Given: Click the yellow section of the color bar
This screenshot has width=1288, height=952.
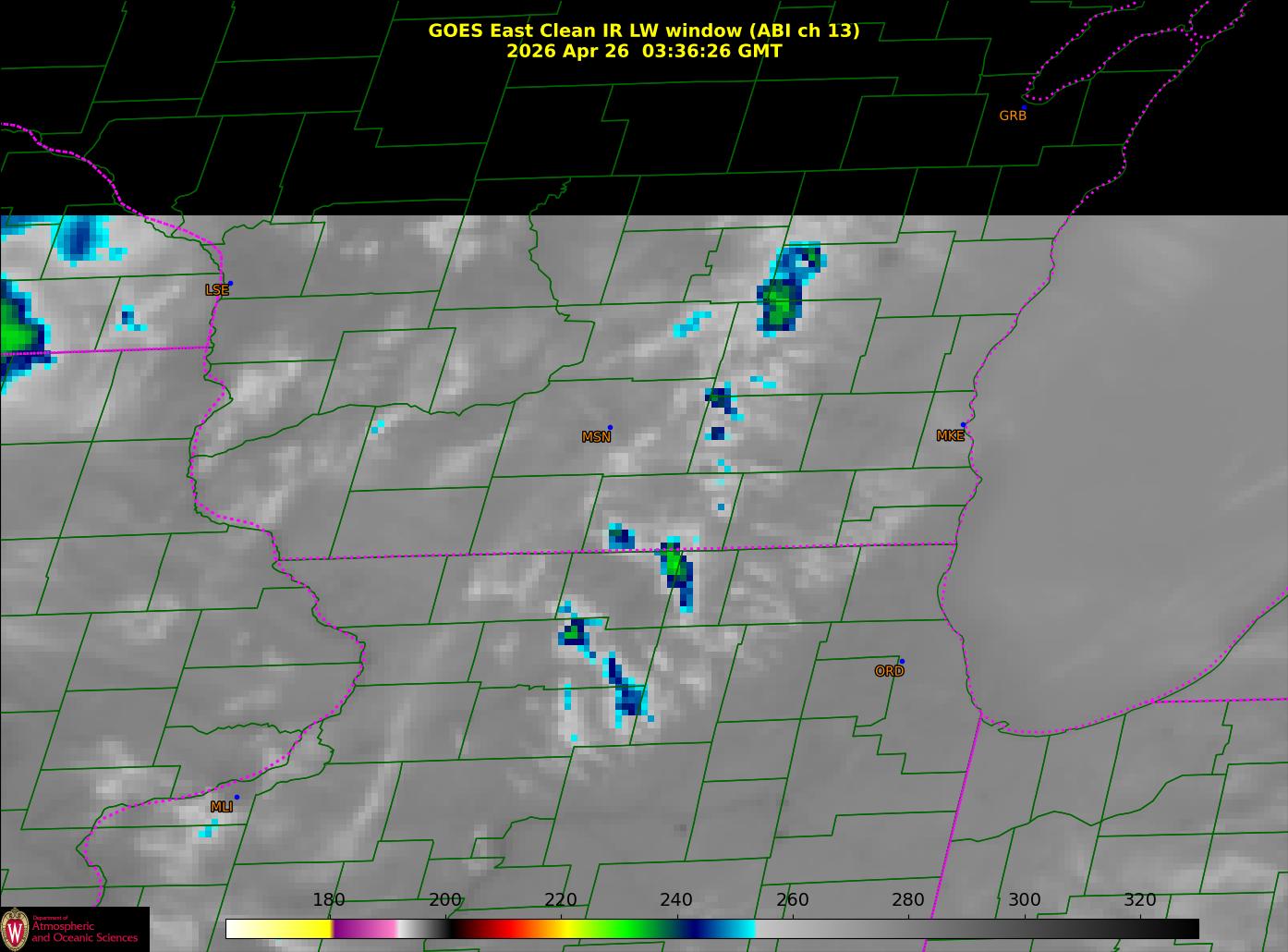Looking at the screenshot, I should coord(296,929).
